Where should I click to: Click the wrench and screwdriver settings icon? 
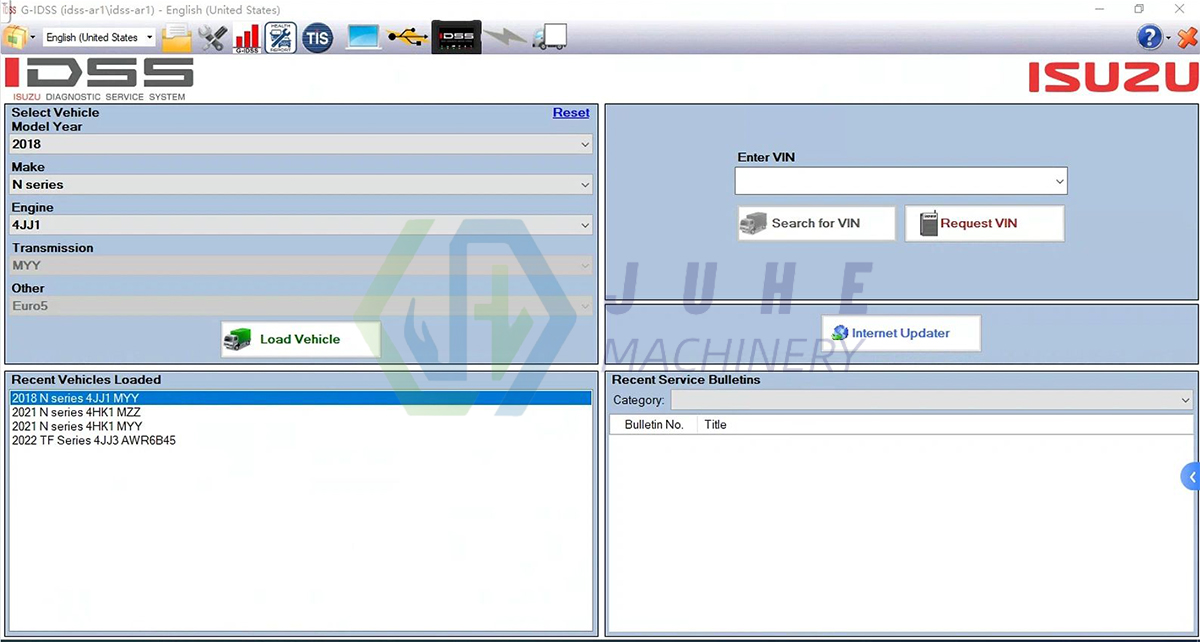pos(212,37)
